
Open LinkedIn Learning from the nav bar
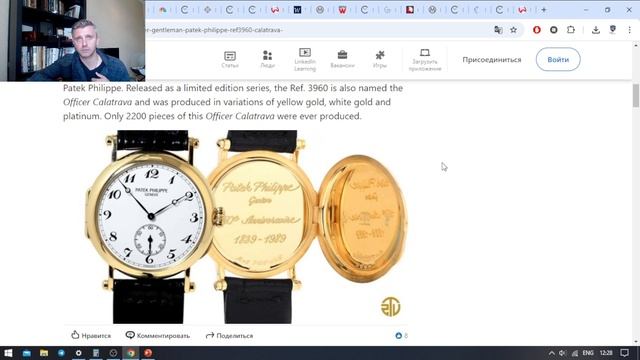(305, 60)
